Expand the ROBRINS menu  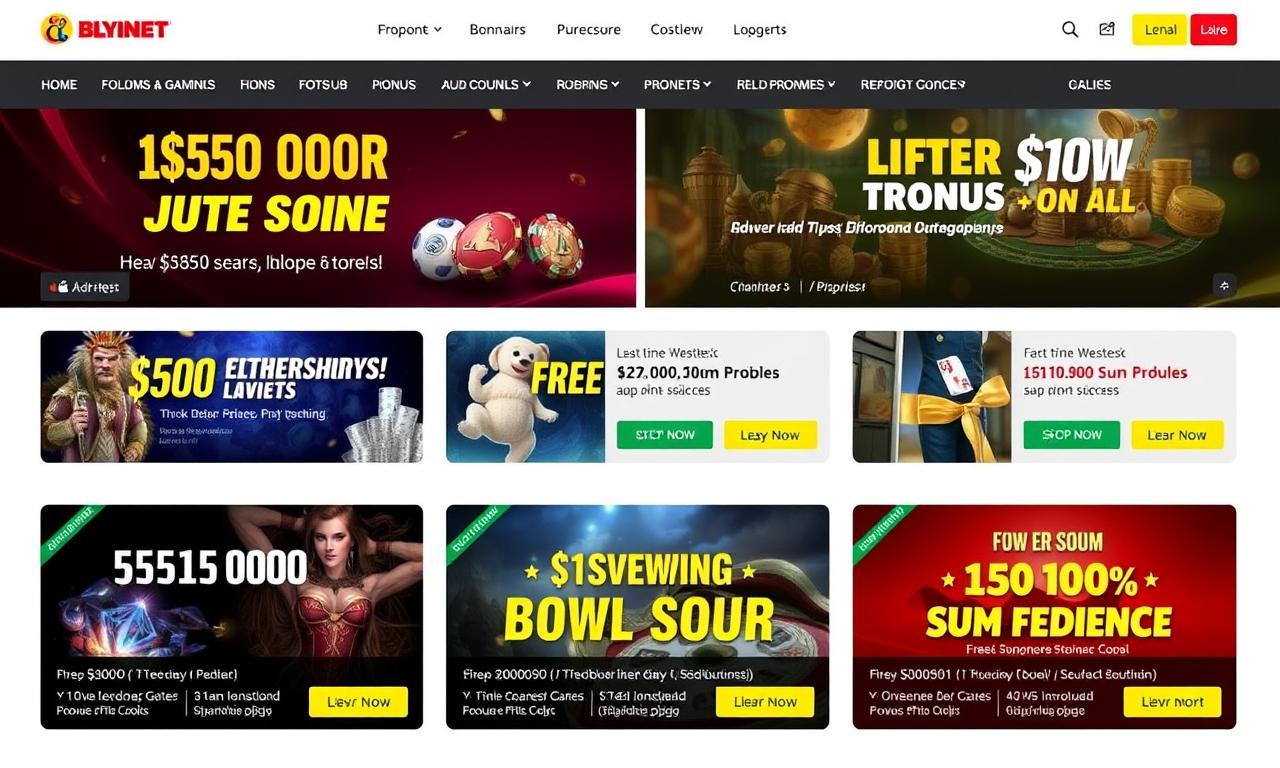(x=588, y=85)
